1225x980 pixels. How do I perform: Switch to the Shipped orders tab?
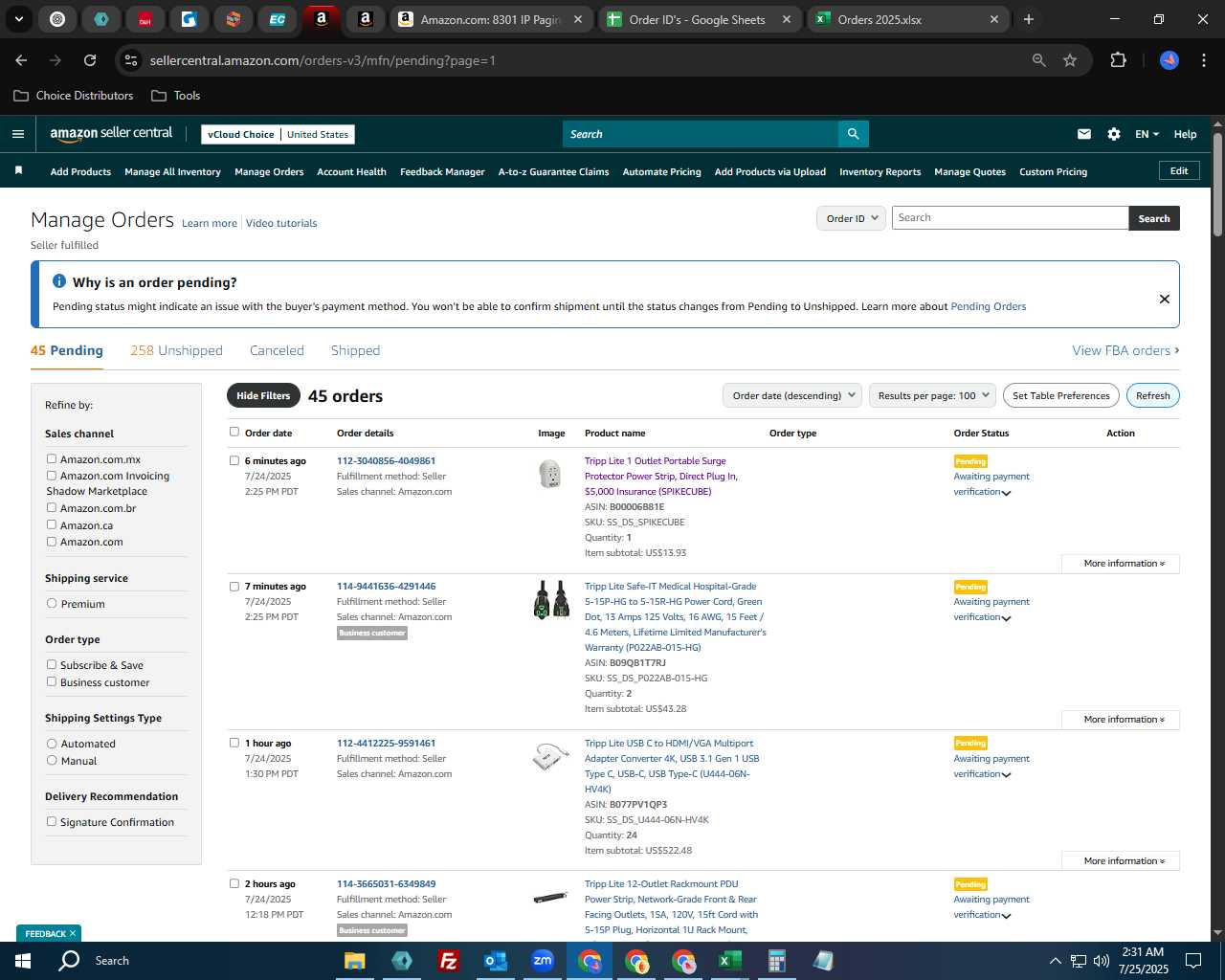tap(355, 350)
